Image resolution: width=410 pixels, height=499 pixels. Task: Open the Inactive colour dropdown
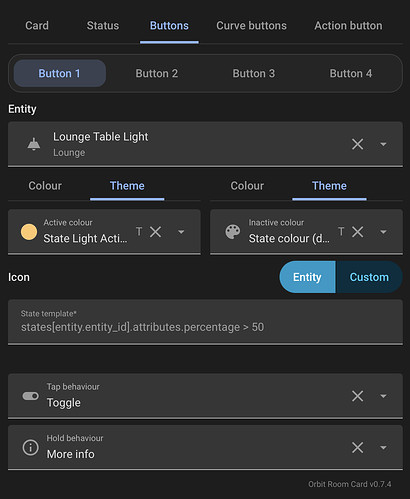[x=383, y=232]
